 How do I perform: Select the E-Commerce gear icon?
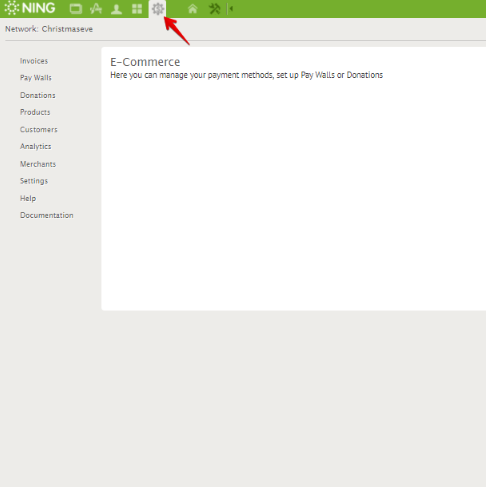[x=158, y=9]
